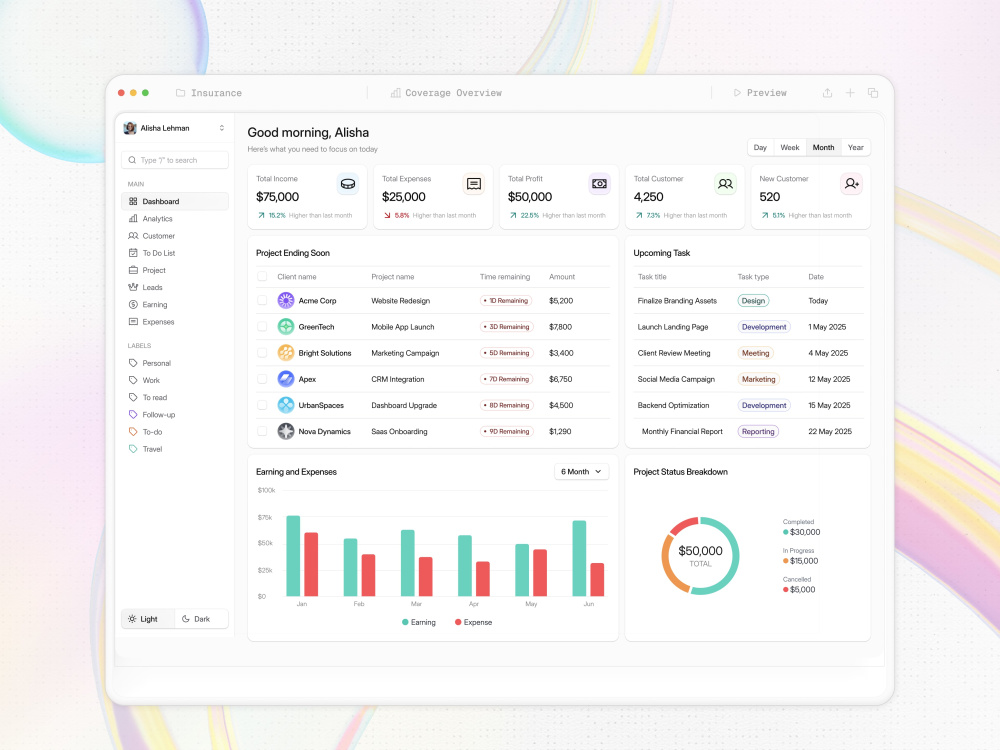Click the Leads crown sidebar icon
1000x750 pixels.
[x=133, y=287]
